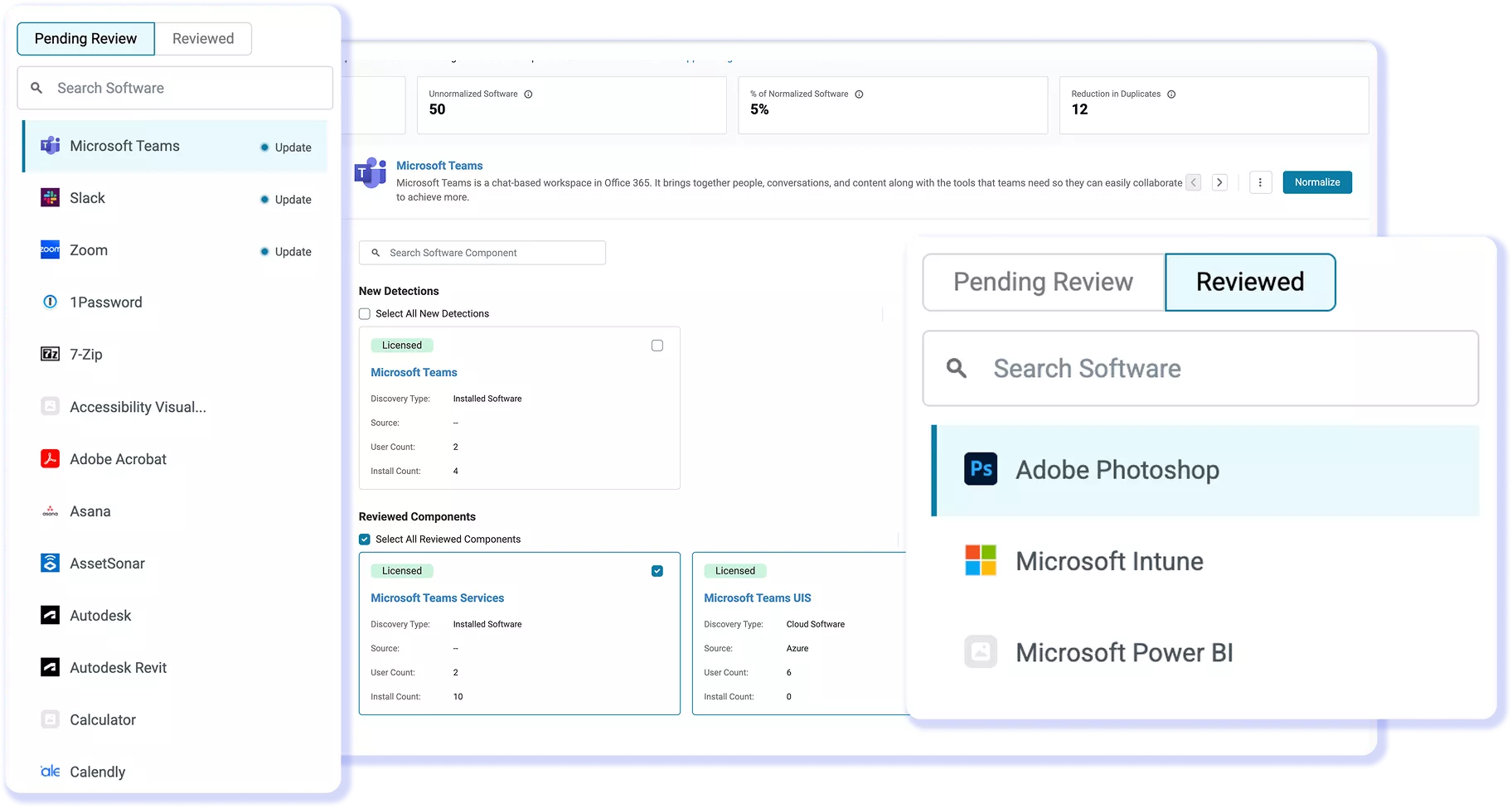1512x808 pixels.
Task: Click Cloud Software discovery type value
Action: (x=816, y=625)
